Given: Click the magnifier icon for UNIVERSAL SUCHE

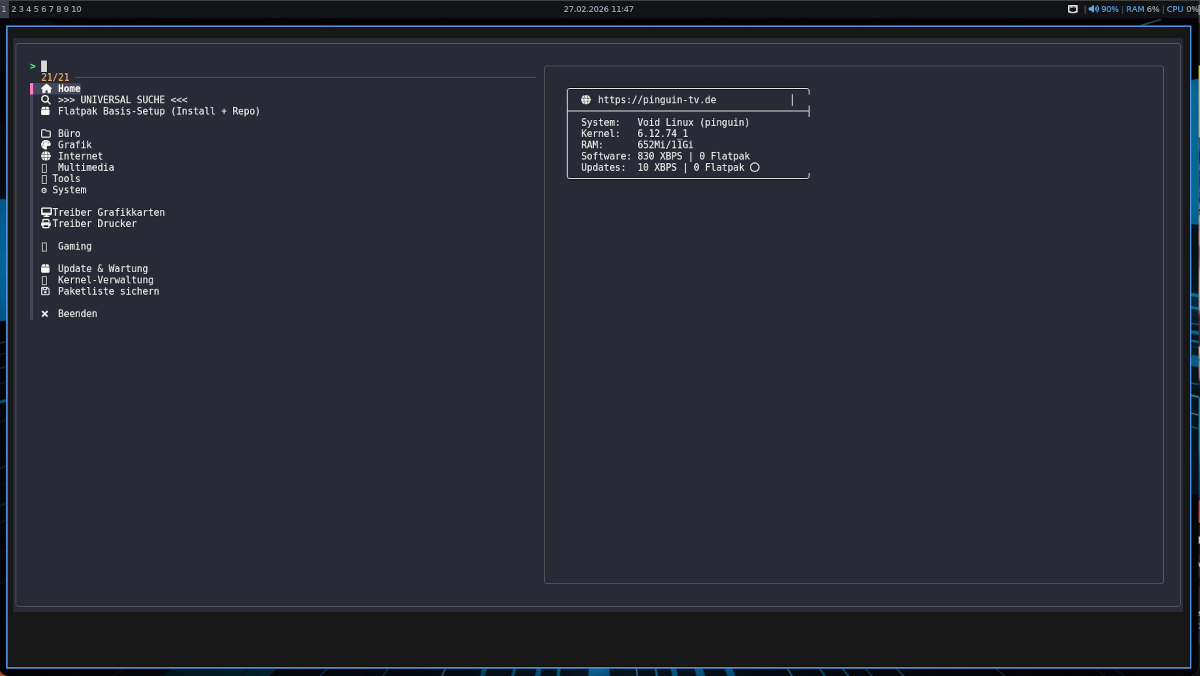Looking at the screenshot, I should pos(45,100).
